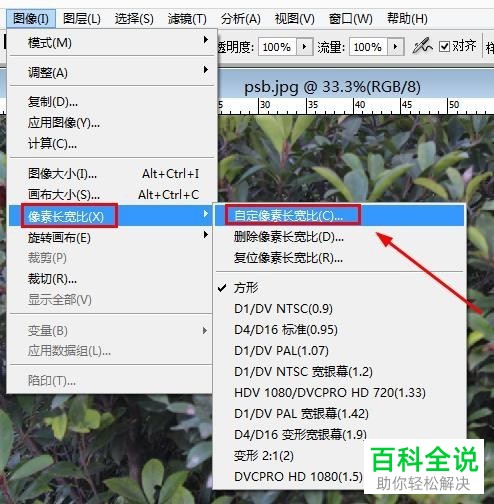Select D1/DV PAL(1.07) ratio
Viewport: 494px width, 504px height.
339,351
